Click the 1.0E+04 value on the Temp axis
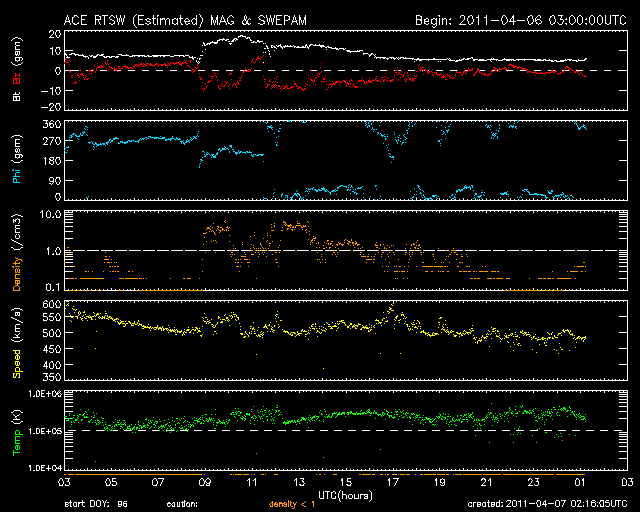This screenshot has height=512, width=640. (45, 468)
